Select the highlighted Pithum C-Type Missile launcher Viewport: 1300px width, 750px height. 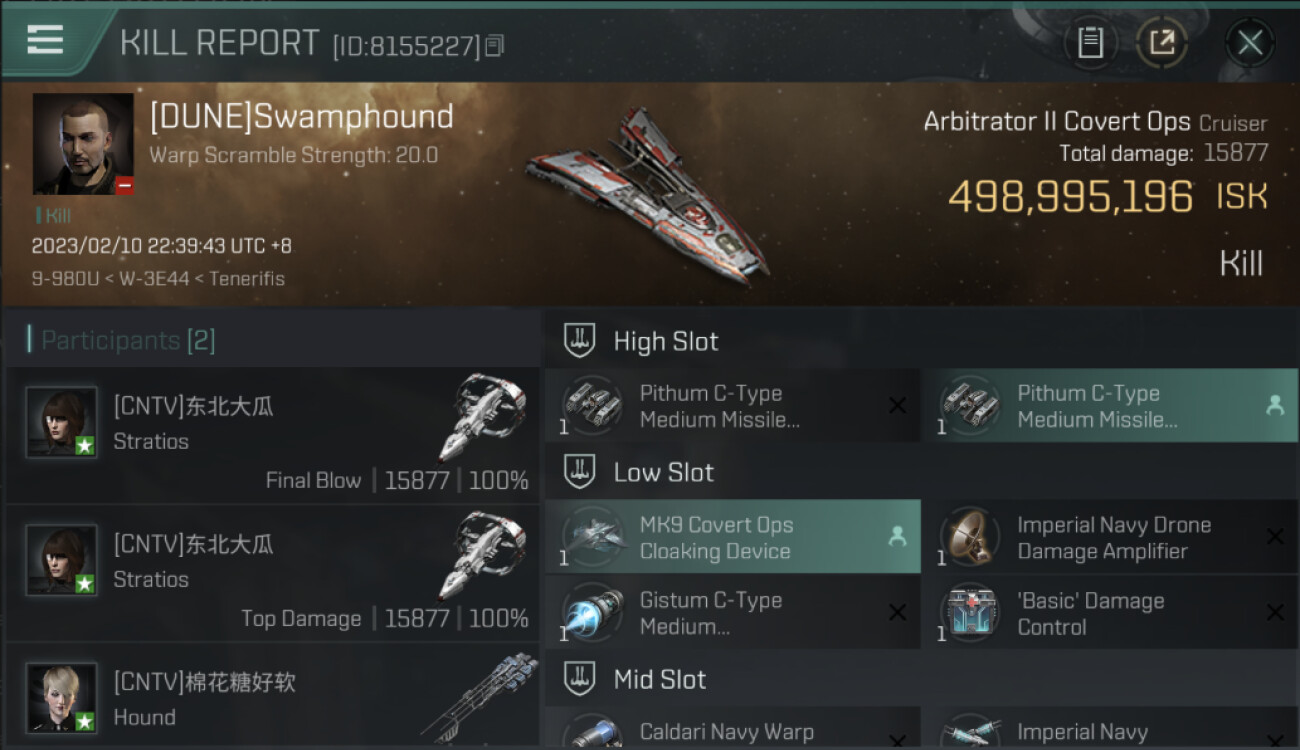pos(1110,405)
